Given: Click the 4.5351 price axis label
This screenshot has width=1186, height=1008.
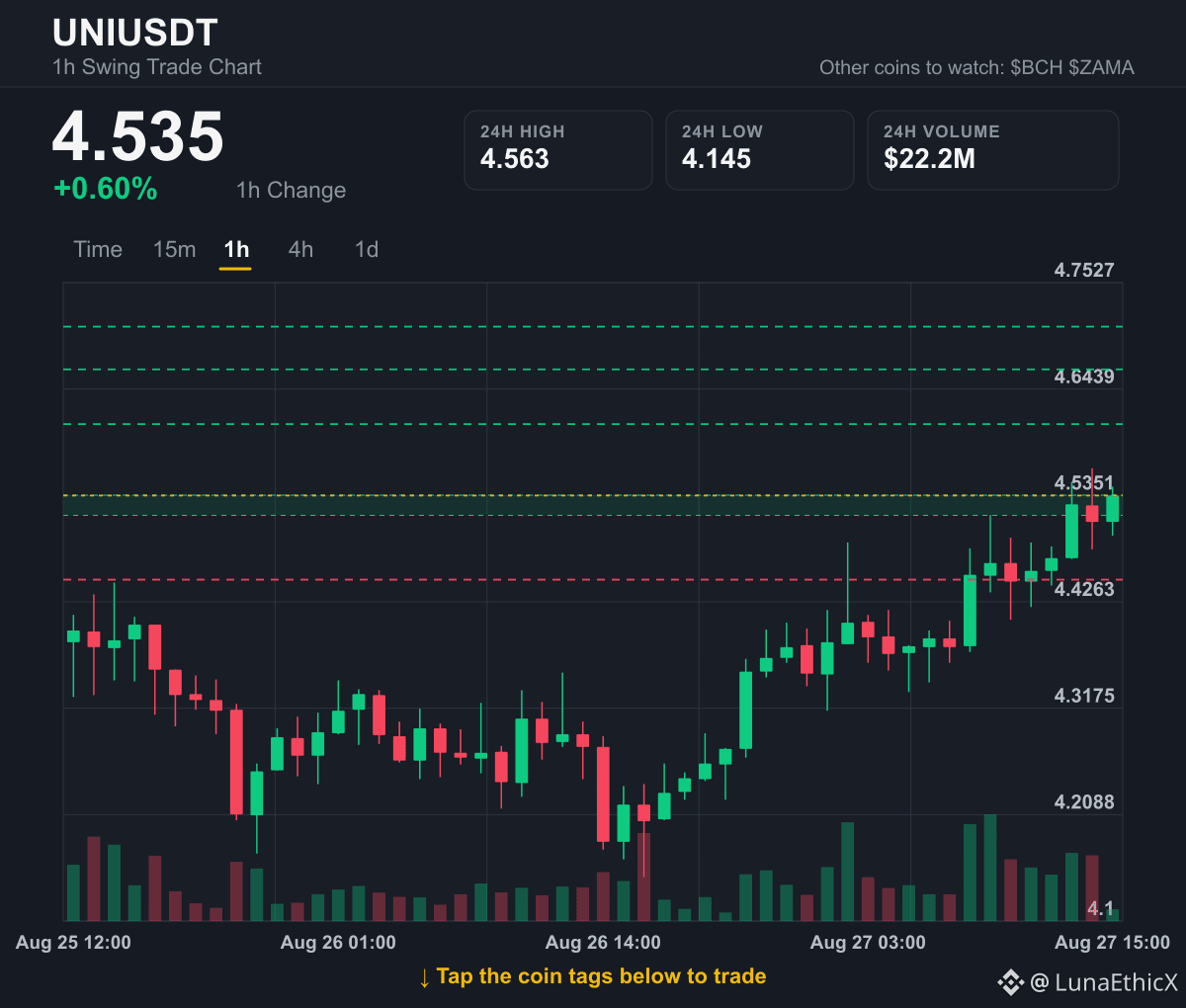Looking at the screenshot, I should pos(1084,483).
